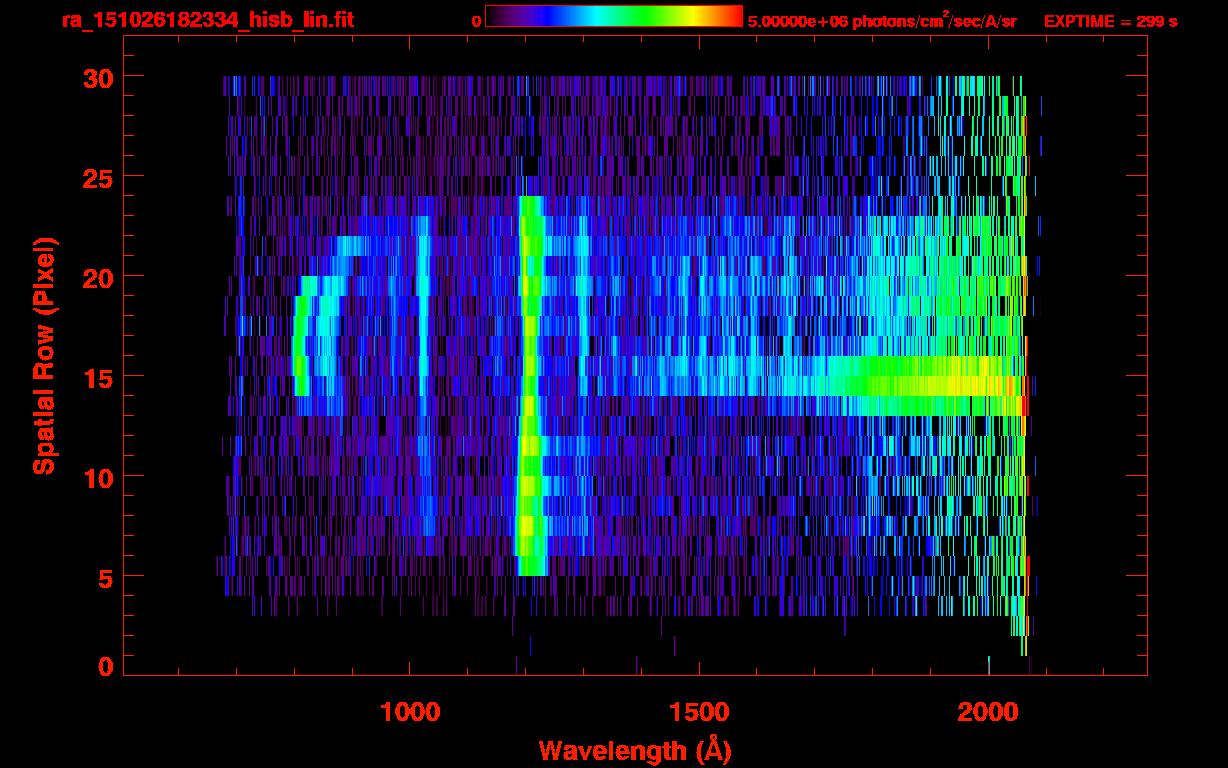Click the 10 spatial row tick label
Screen dimensions: 1228x768
pos(97,477)
